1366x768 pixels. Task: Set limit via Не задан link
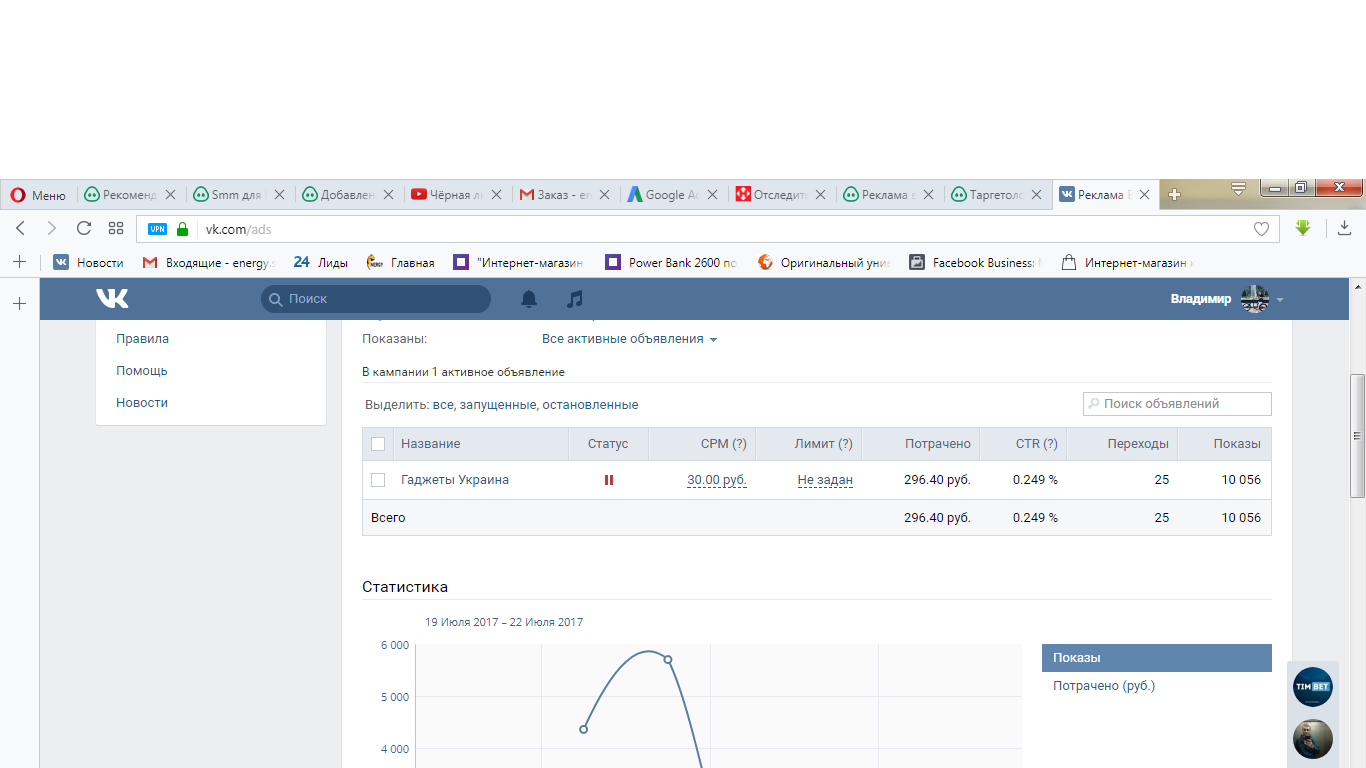pyautogui.click(x=825, y=480)
